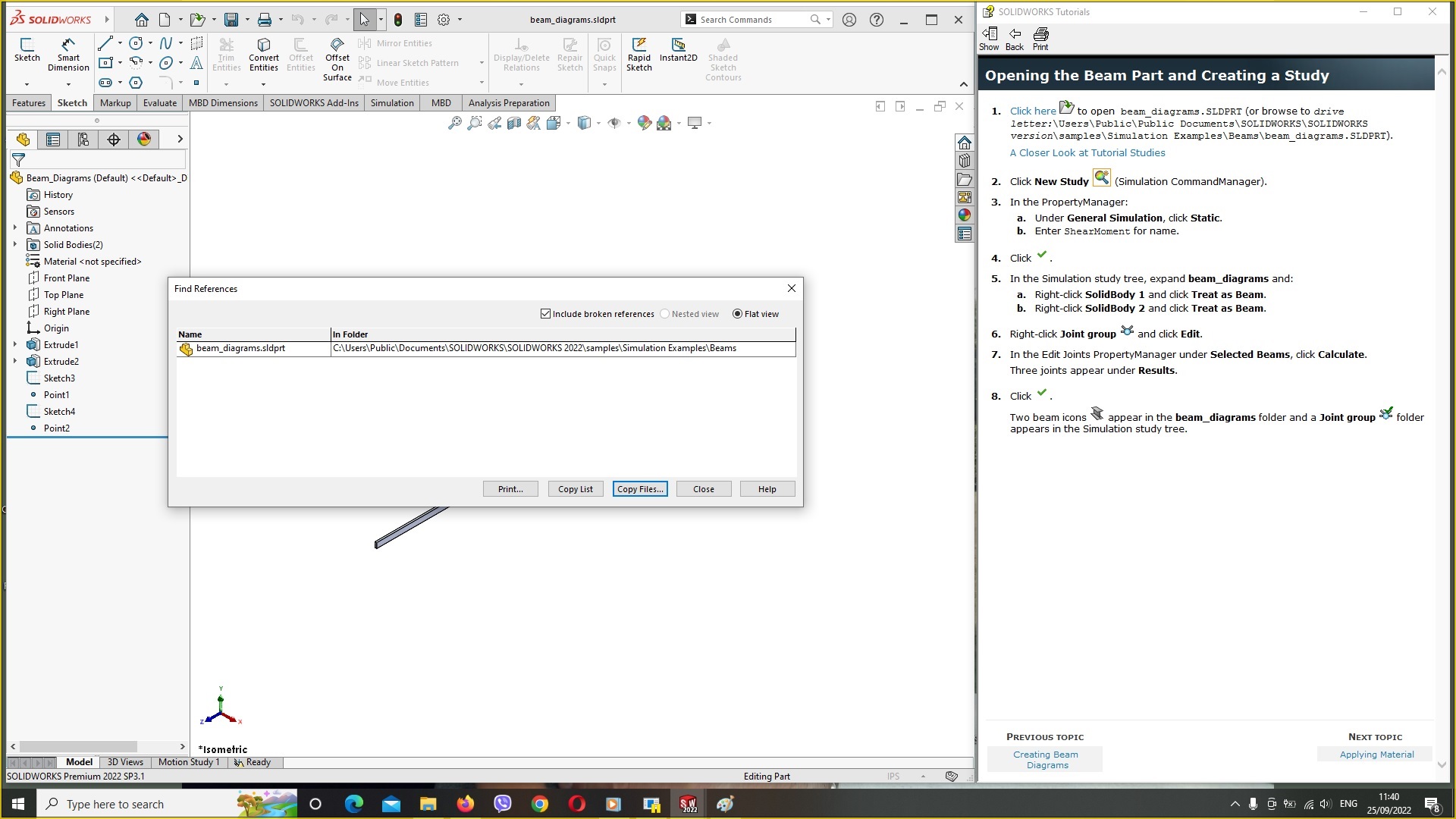Select the Flat view radio button
1456x819 pixels.
click(738, 314)
